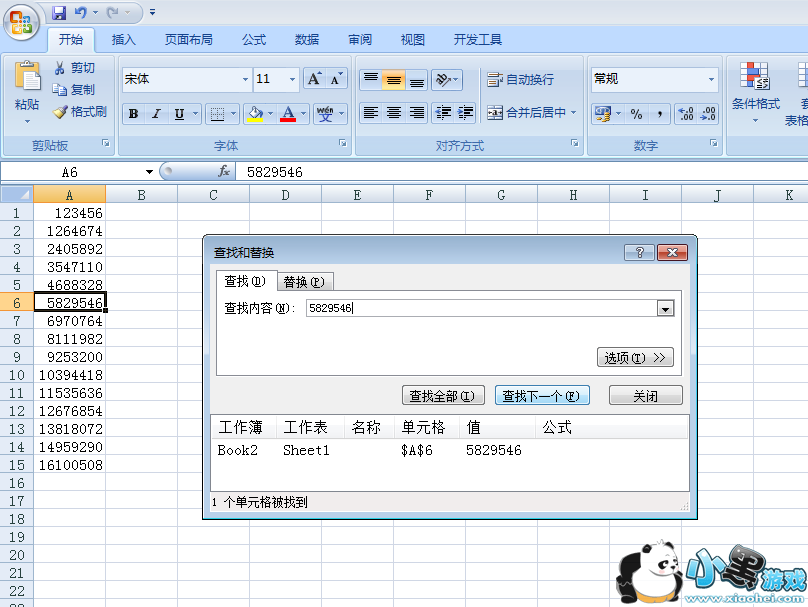Align text to bottom of cell
This screenshot has width=808, height=607.
point(416,80)
